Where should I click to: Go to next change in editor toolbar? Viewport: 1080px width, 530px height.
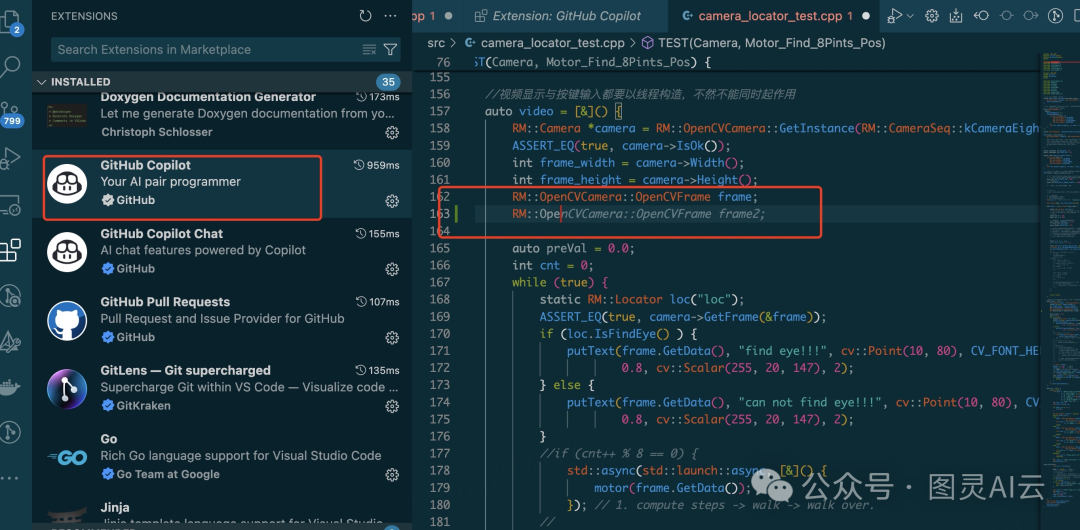tap(1030, 16)
